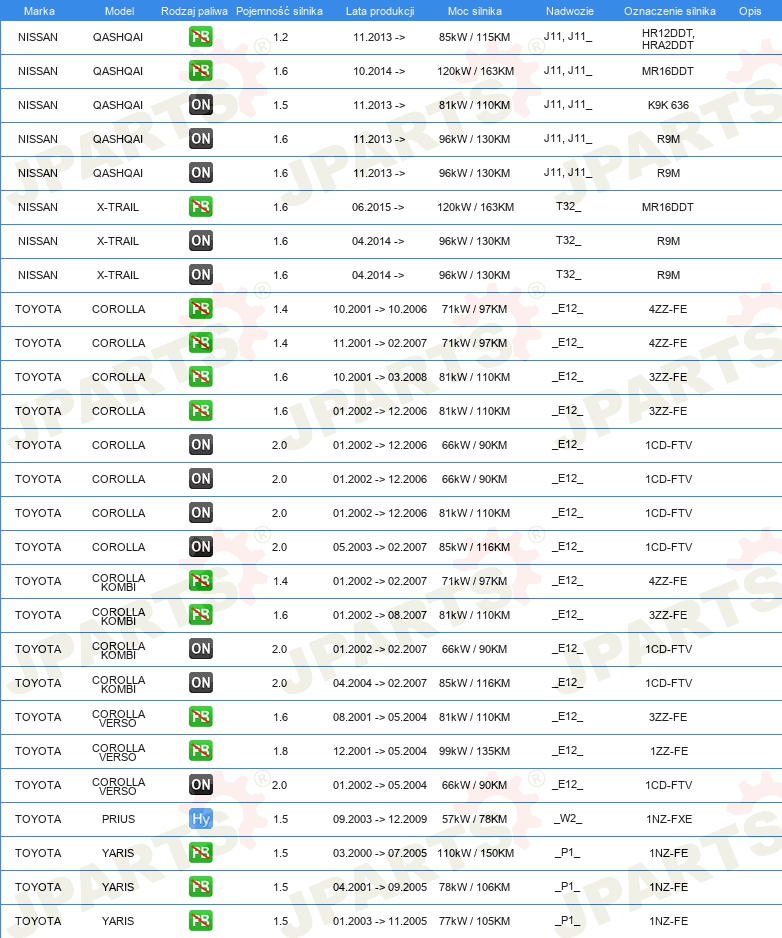Click the _W2_ body code cell

point(568,818)
